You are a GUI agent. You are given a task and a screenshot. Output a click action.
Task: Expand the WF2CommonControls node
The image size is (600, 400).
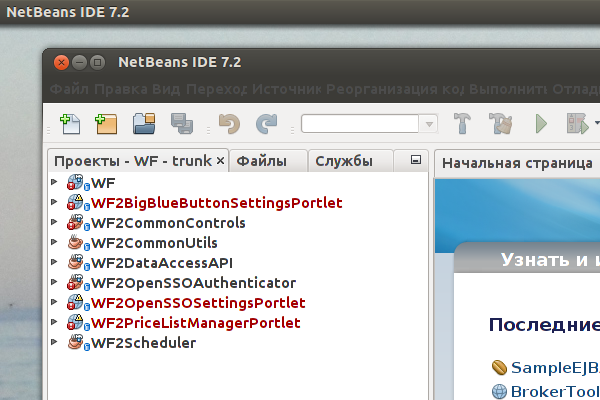54,222
